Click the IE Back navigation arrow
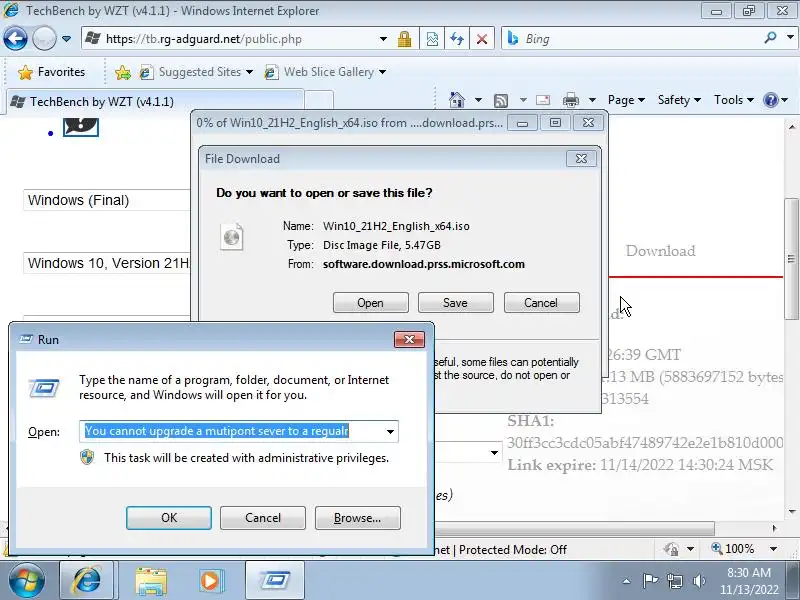 click(15, 38)
